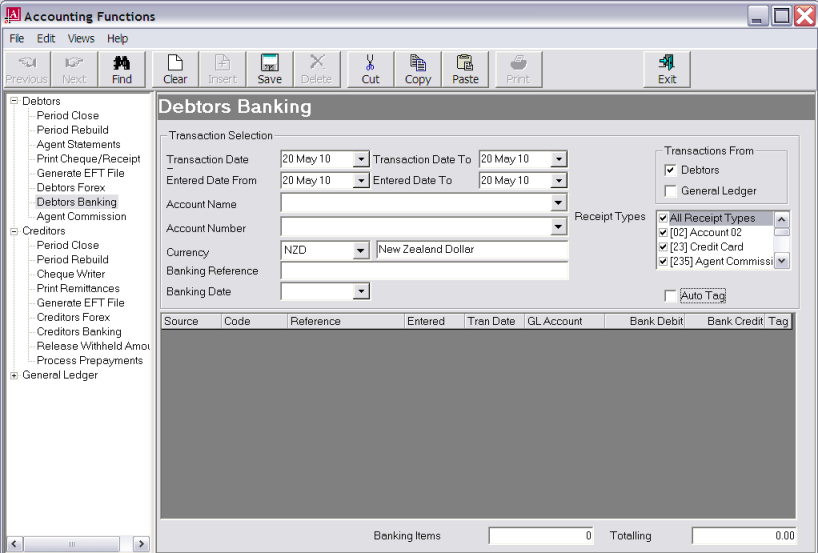Screen dimensions: 818x553
Task: Enable the Auto Tag checkbox
Action: [x=670, y=296]
